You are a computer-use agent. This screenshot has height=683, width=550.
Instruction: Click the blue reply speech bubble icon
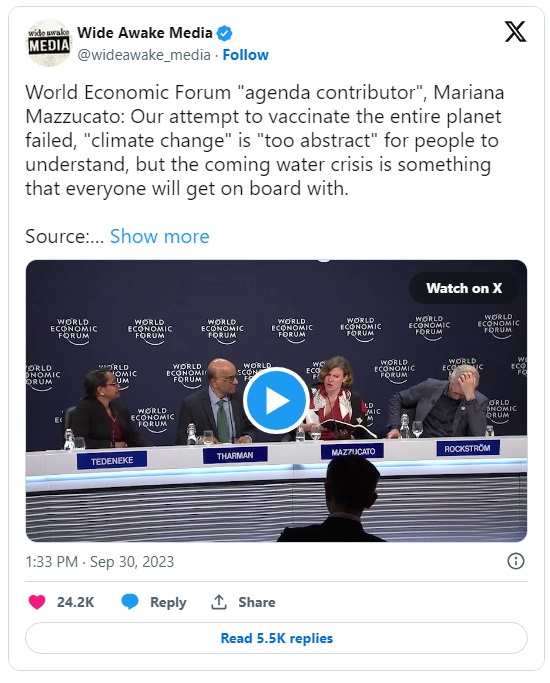click(130, 602)
